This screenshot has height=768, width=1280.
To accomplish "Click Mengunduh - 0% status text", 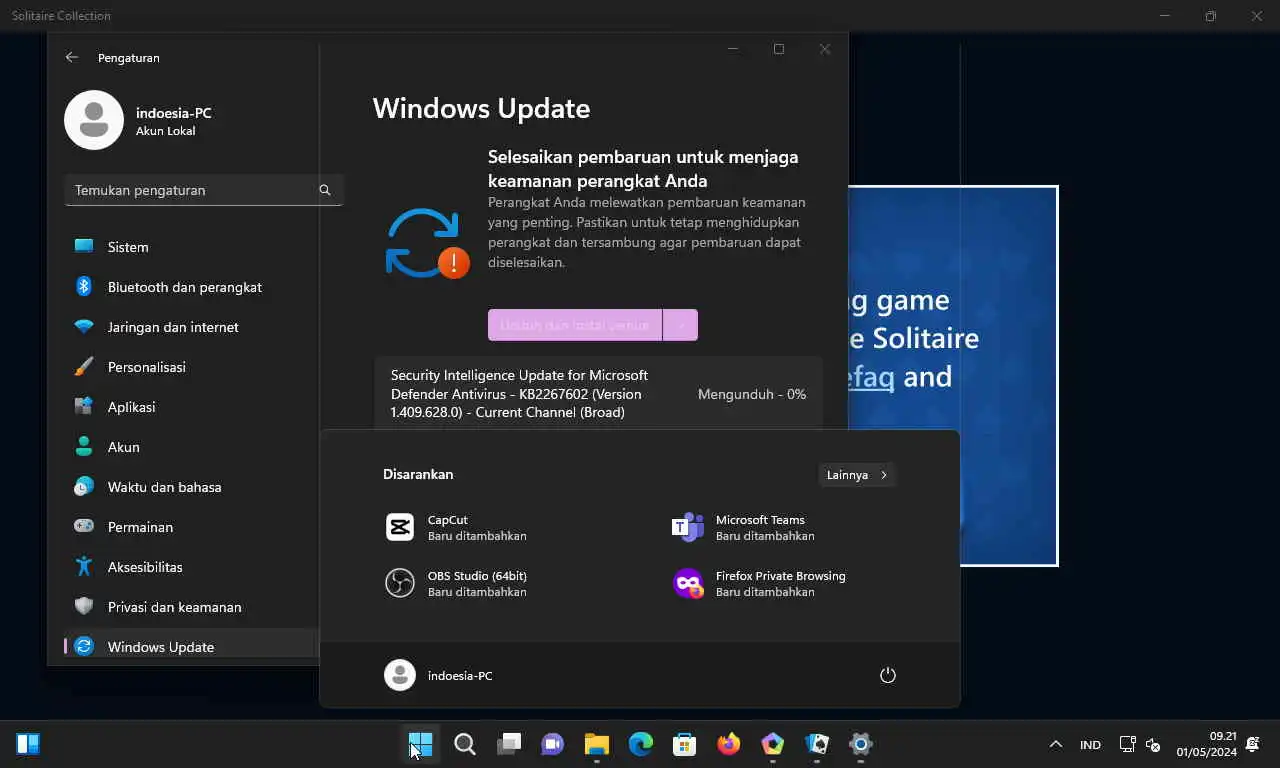I will 752,394.
